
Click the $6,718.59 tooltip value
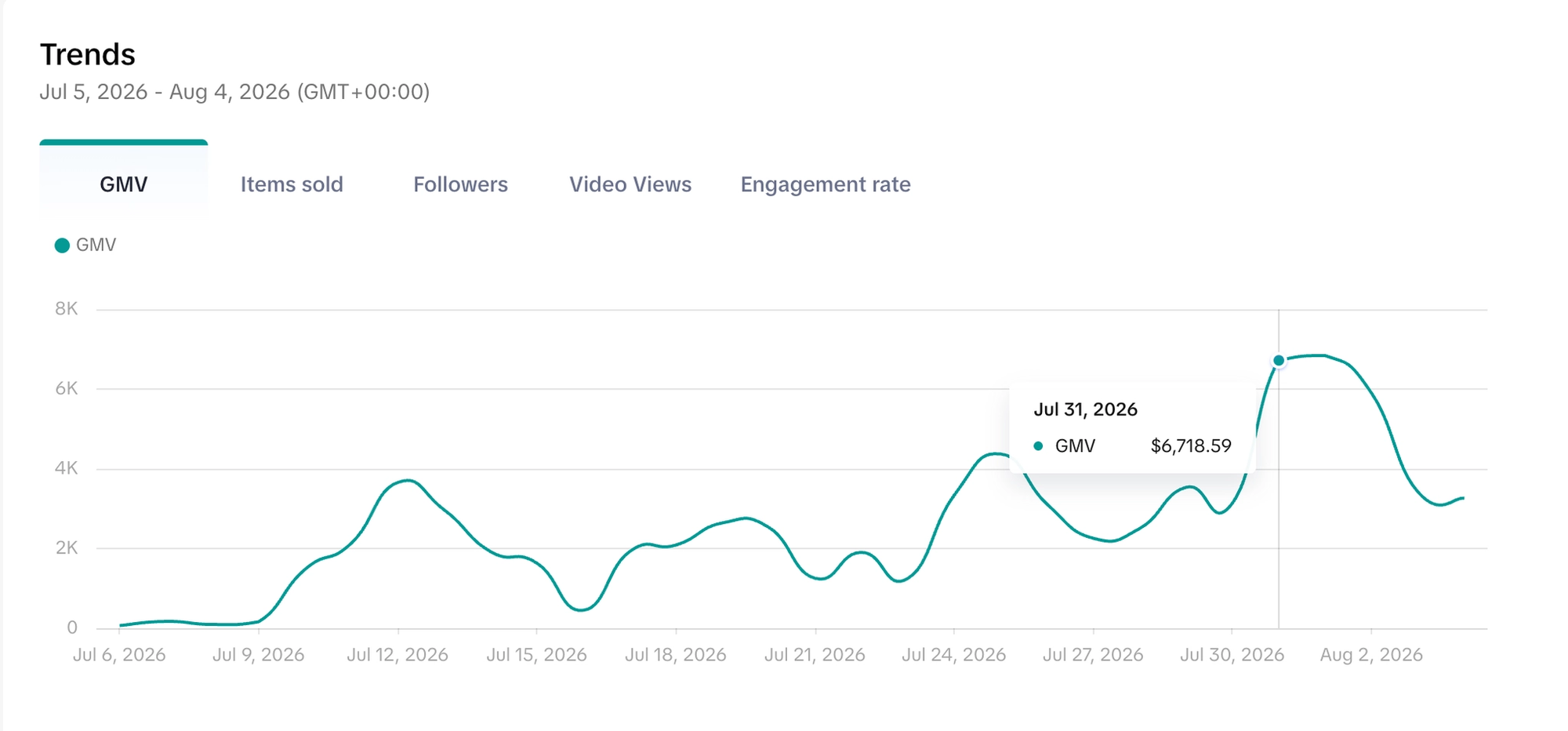coord(1191,446)
